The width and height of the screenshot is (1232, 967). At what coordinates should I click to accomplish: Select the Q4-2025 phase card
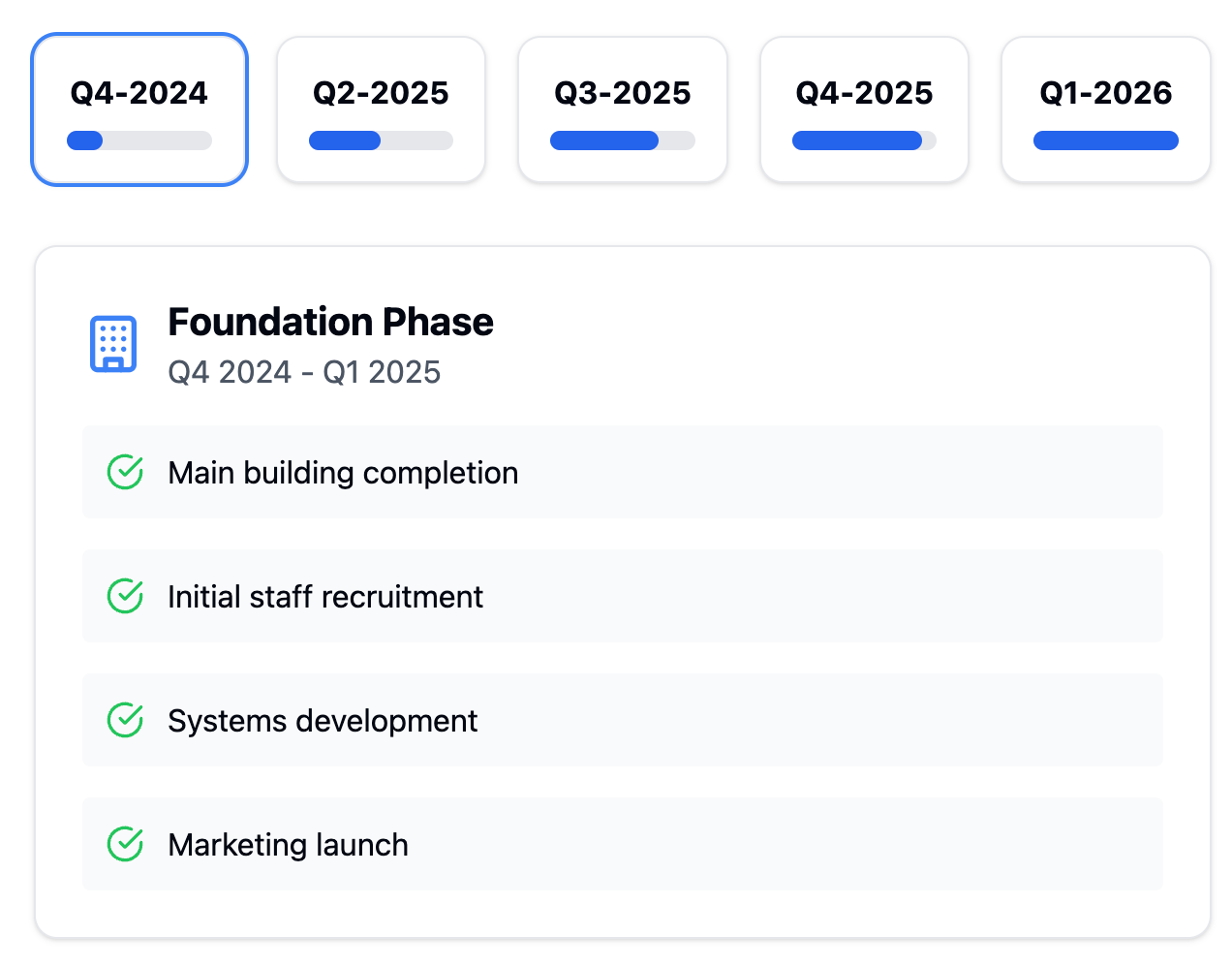(864, 109)
